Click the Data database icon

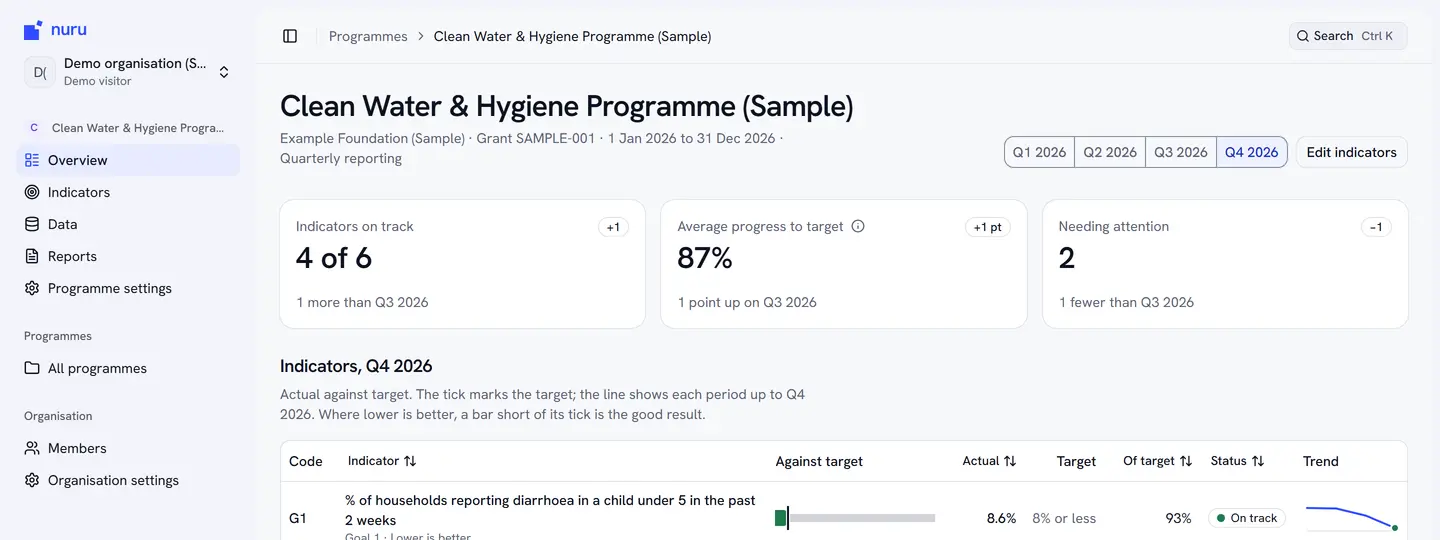pos(32,224)
